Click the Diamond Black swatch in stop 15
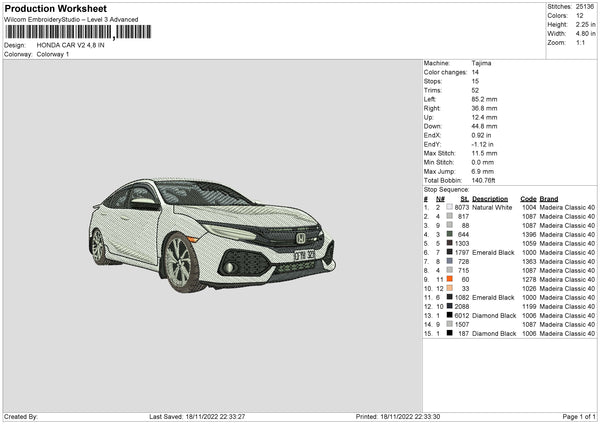600x424 pixels. pos(449,333)
